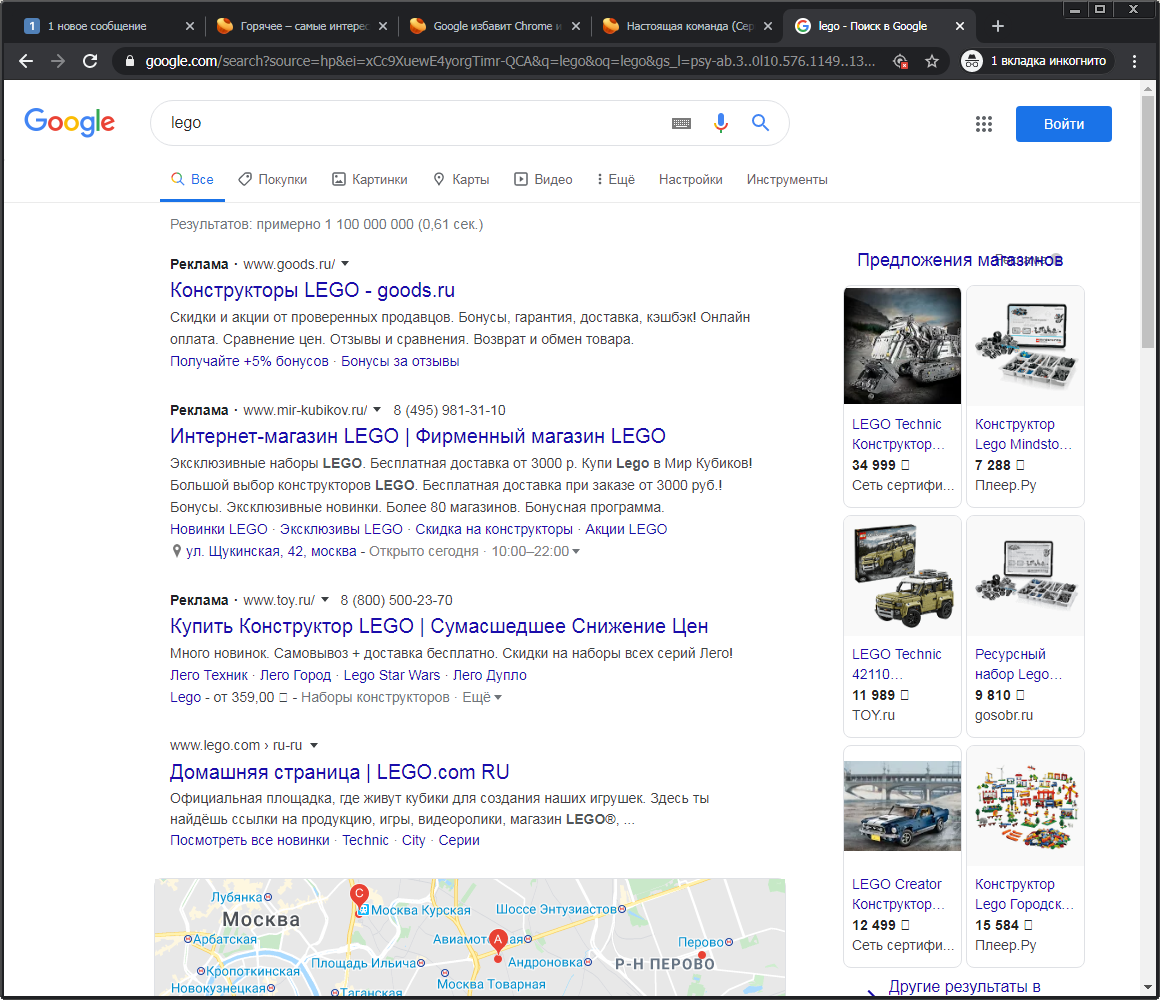Expand dropdown arrow next to www.goods.ru

(345, 264)
